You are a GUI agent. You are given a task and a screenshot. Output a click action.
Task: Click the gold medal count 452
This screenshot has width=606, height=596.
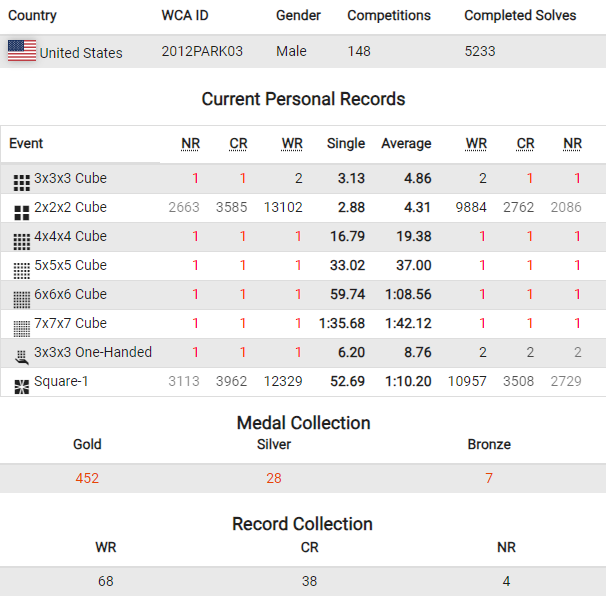[x=87, y=478]
